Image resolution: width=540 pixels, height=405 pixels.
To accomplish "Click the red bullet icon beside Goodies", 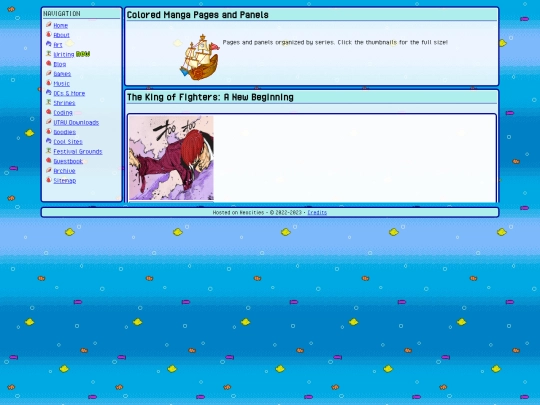I will [49, 132].
